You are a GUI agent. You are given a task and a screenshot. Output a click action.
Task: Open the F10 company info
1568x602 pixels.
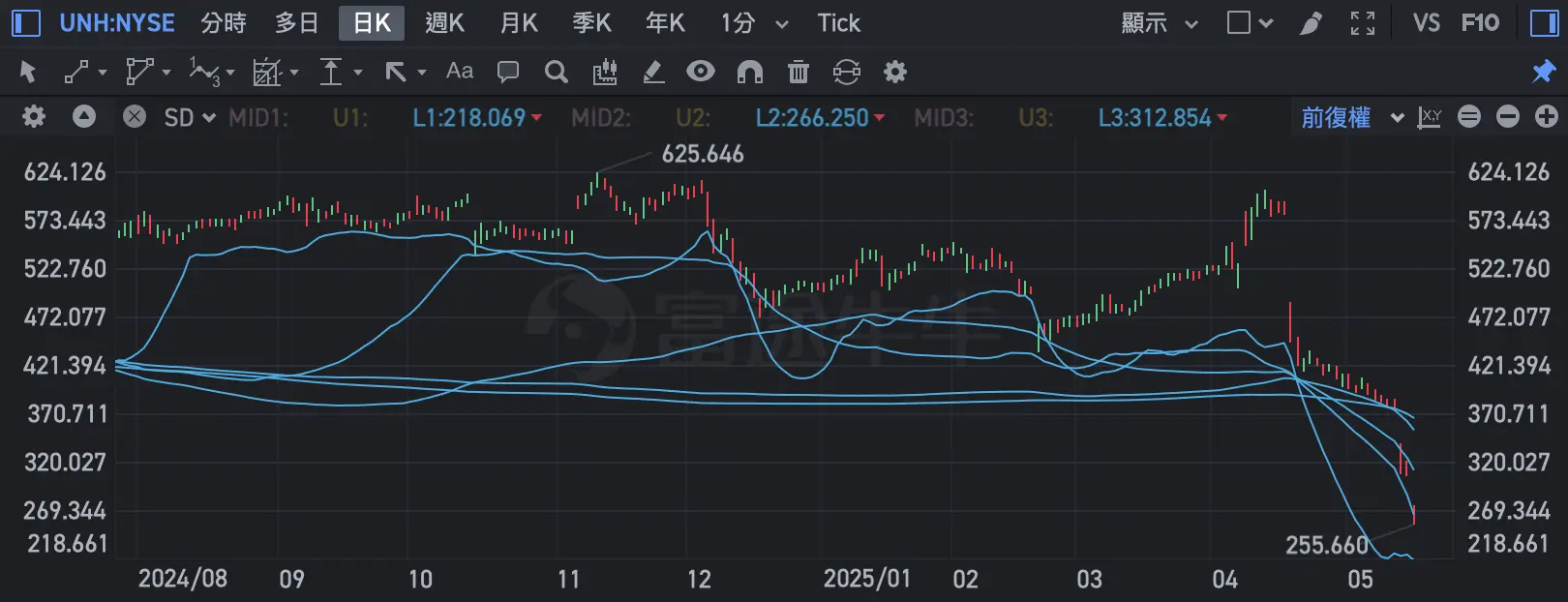point(1480,22)
